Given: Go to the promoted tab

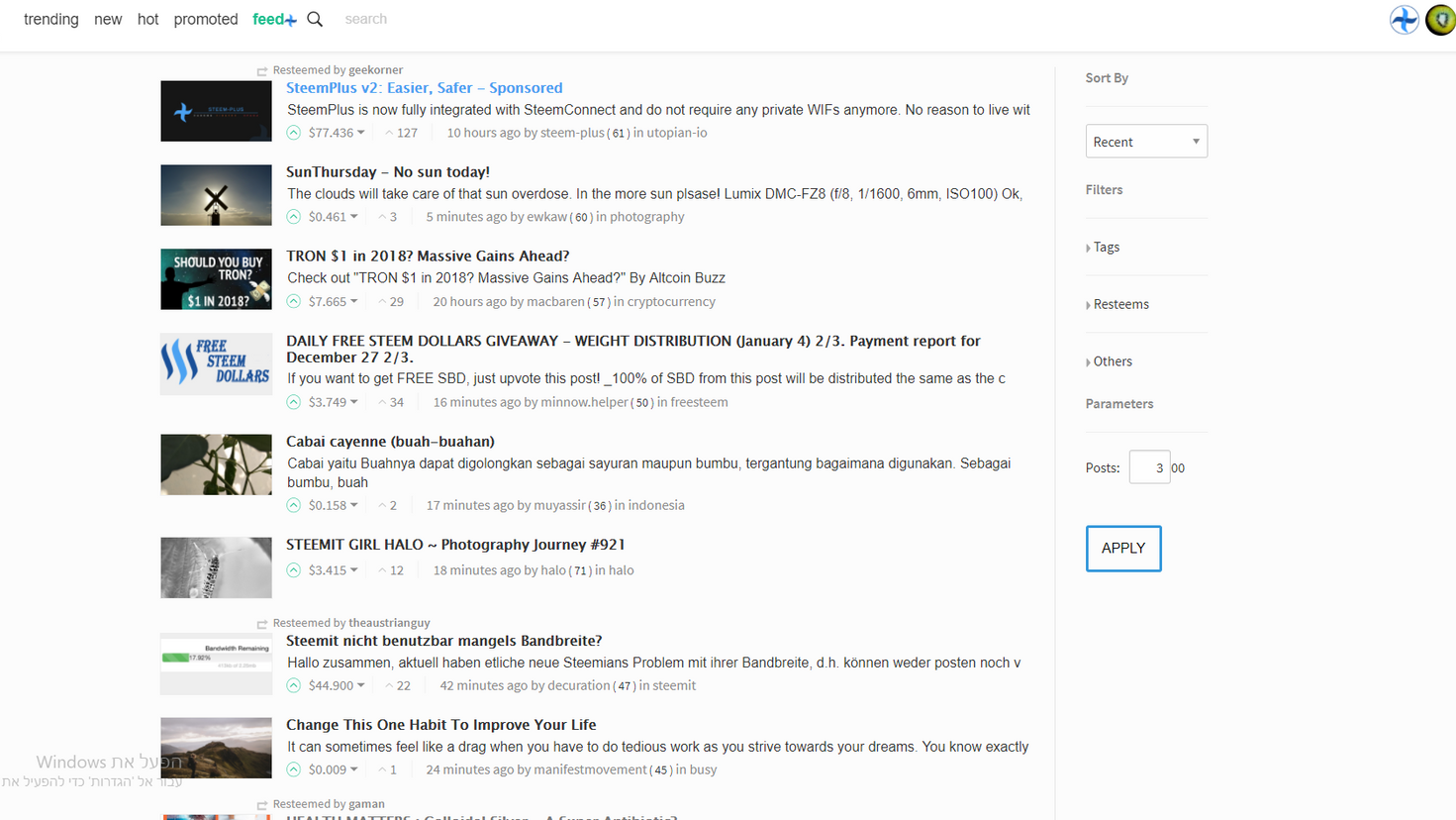Looking at the screenshot, I should point(206,19).
